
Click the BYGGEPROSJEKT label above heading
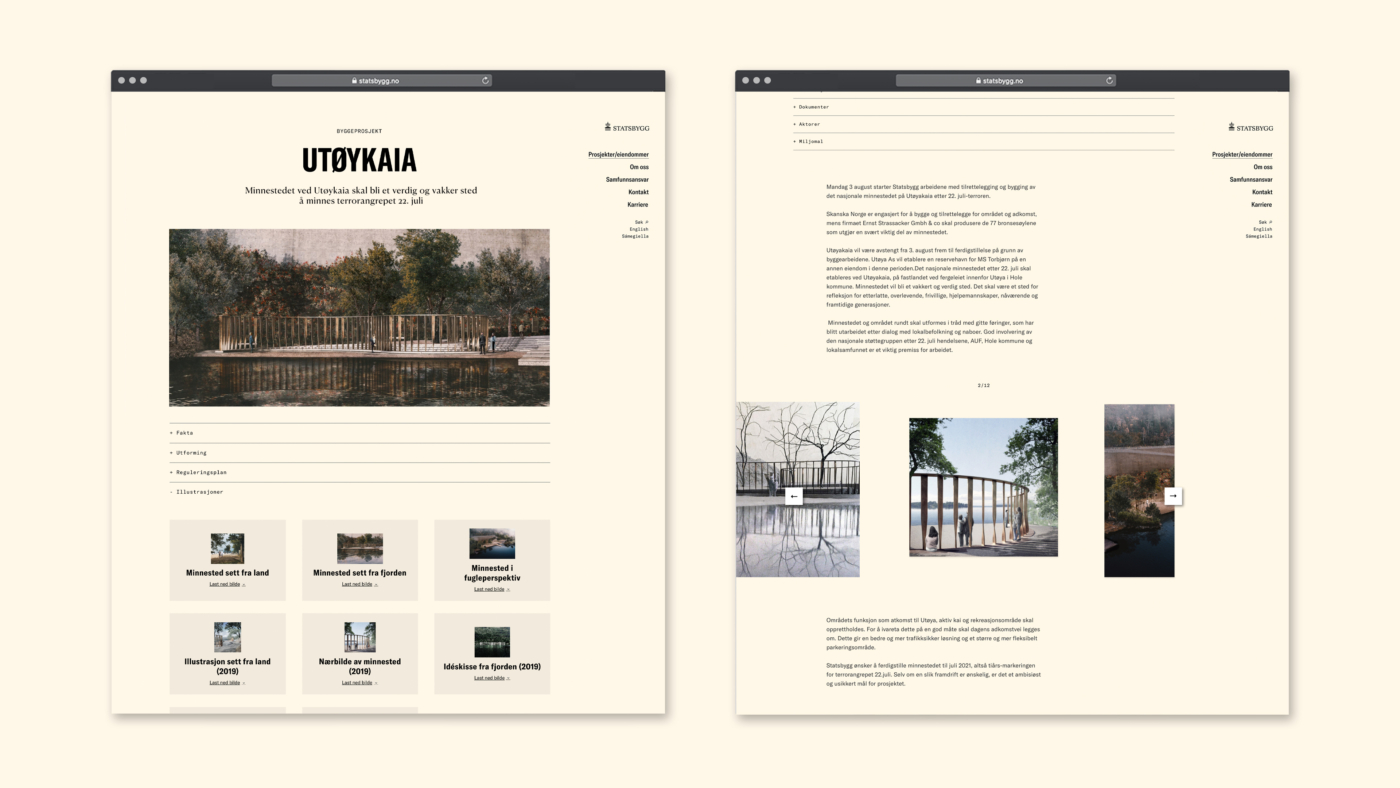(x=359, y=131)
